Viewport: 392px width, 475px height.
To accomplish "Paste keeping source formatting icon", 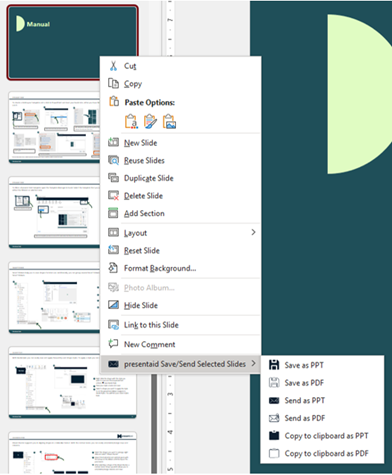I will tap(150, 121).
